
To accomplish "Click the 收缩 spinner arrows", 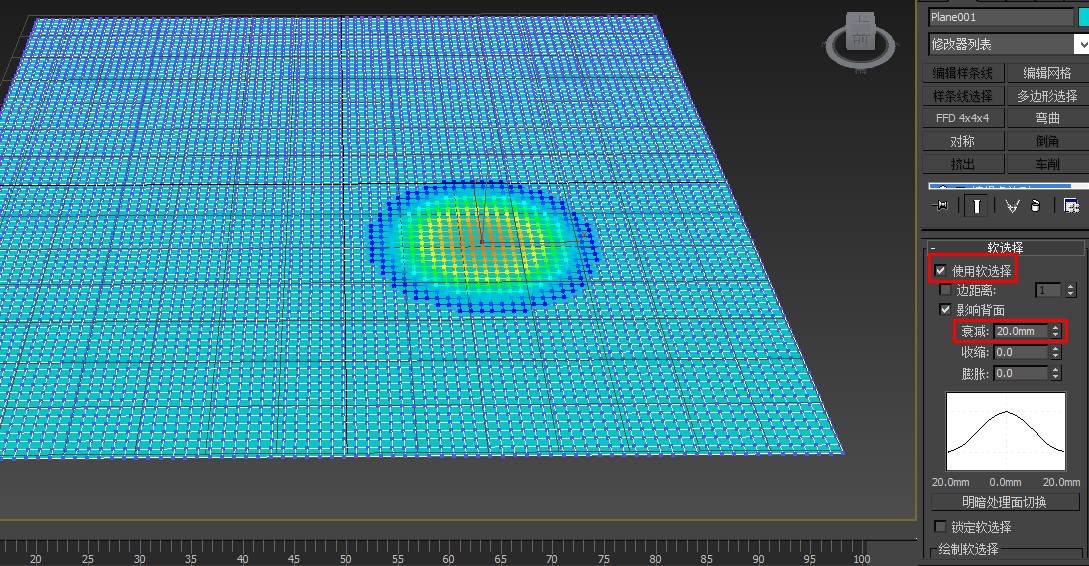I will 1056,352.
